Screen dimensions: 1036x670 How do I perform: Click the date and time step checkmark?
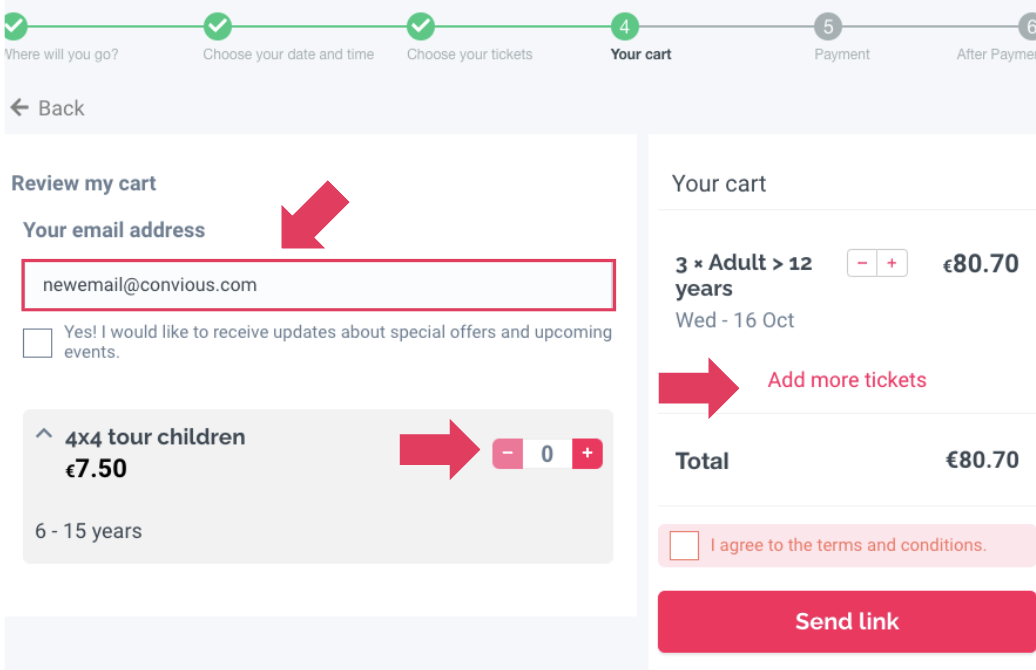[x=217, y=27]
